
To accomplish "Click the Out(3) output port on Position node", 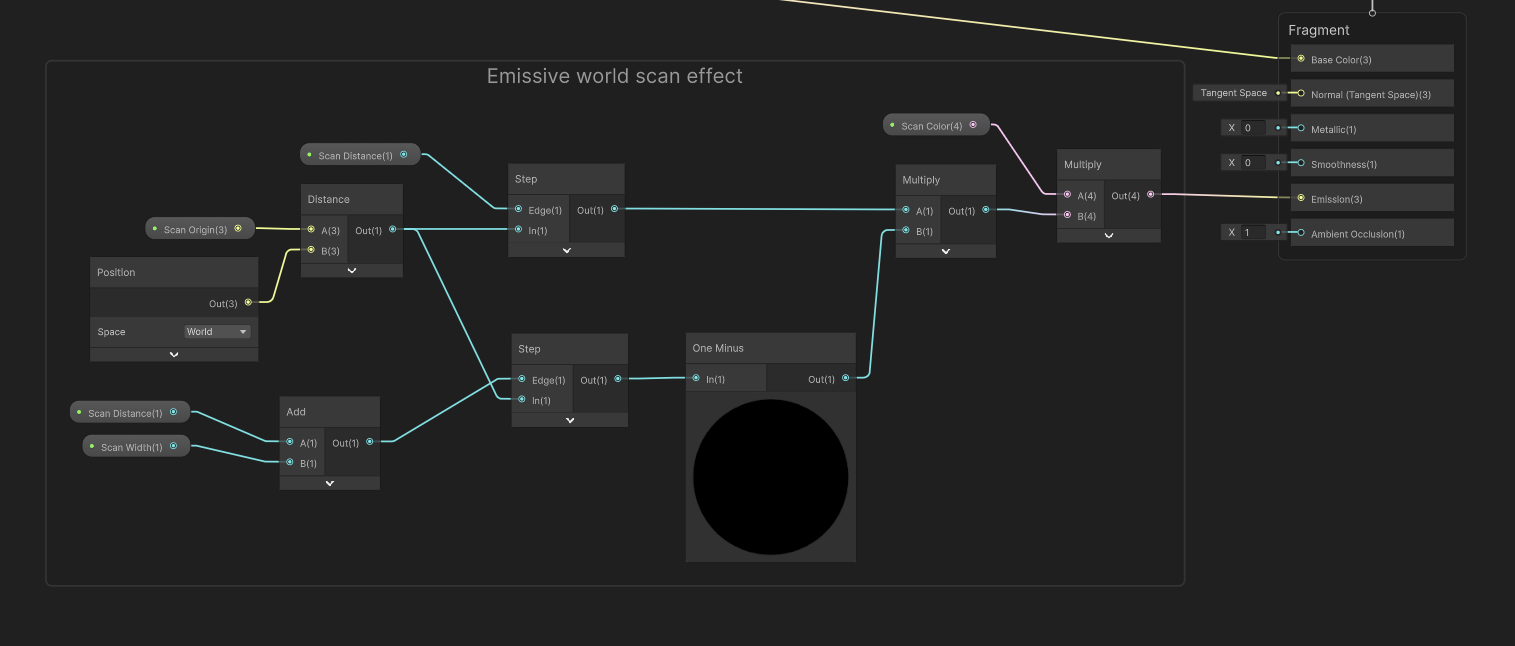I will coord(248,303).
